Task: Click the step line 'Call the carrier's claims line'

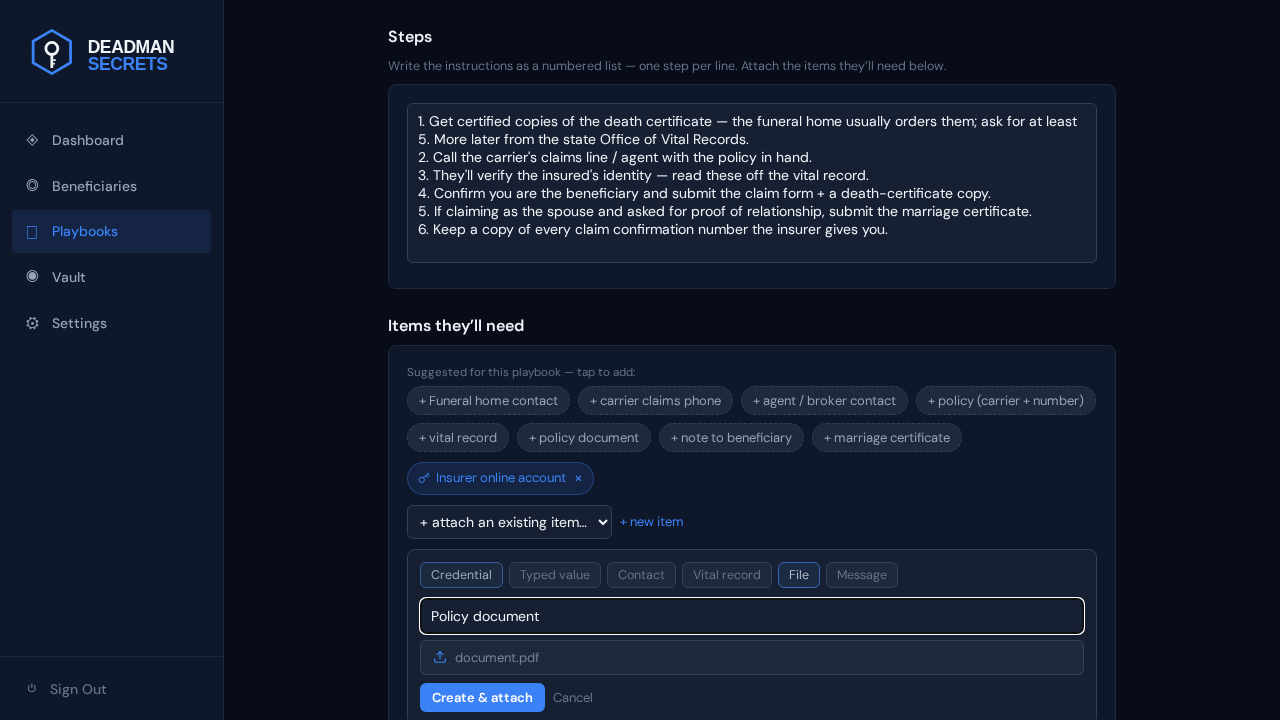Action: [615, 157]
